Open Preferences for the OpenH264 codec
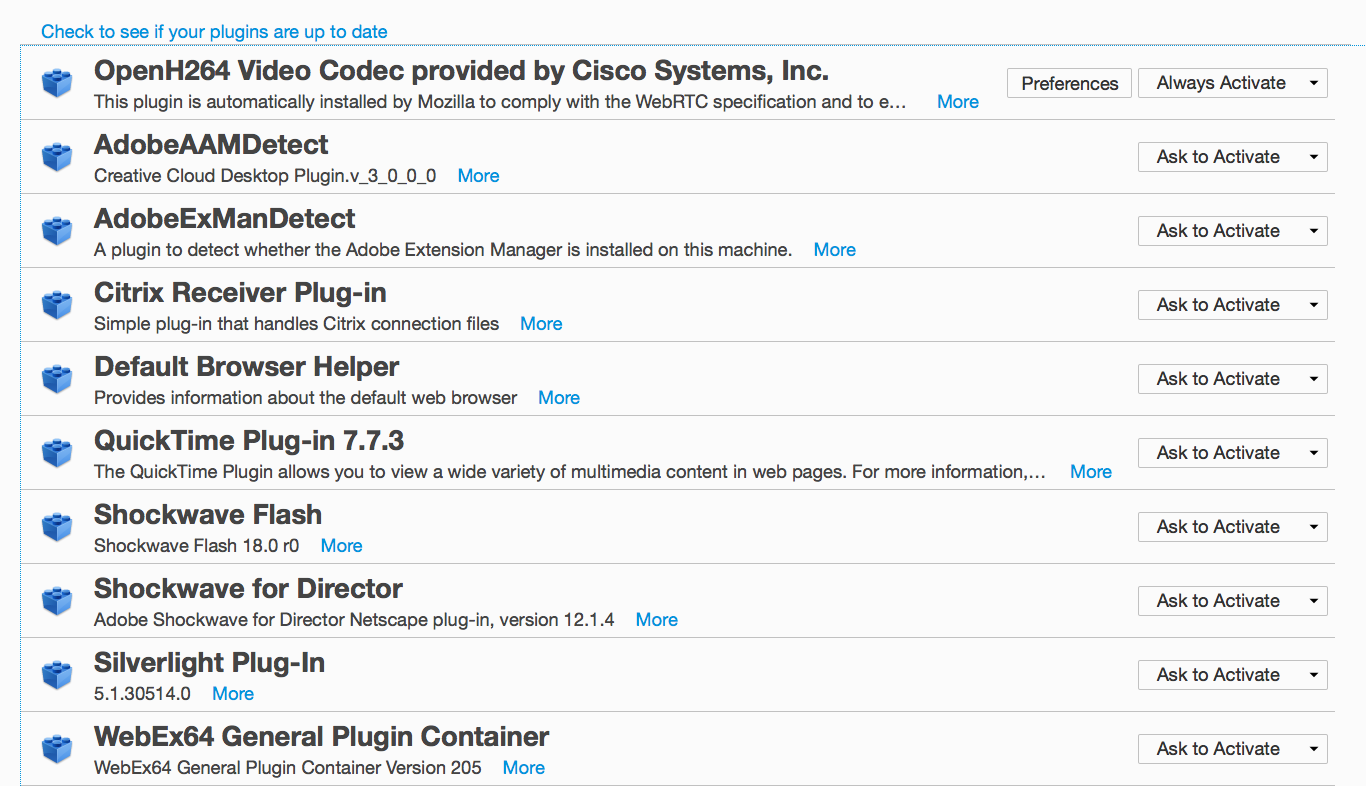Viewport: 1366px width, 786px height. tap(1069, 83)
